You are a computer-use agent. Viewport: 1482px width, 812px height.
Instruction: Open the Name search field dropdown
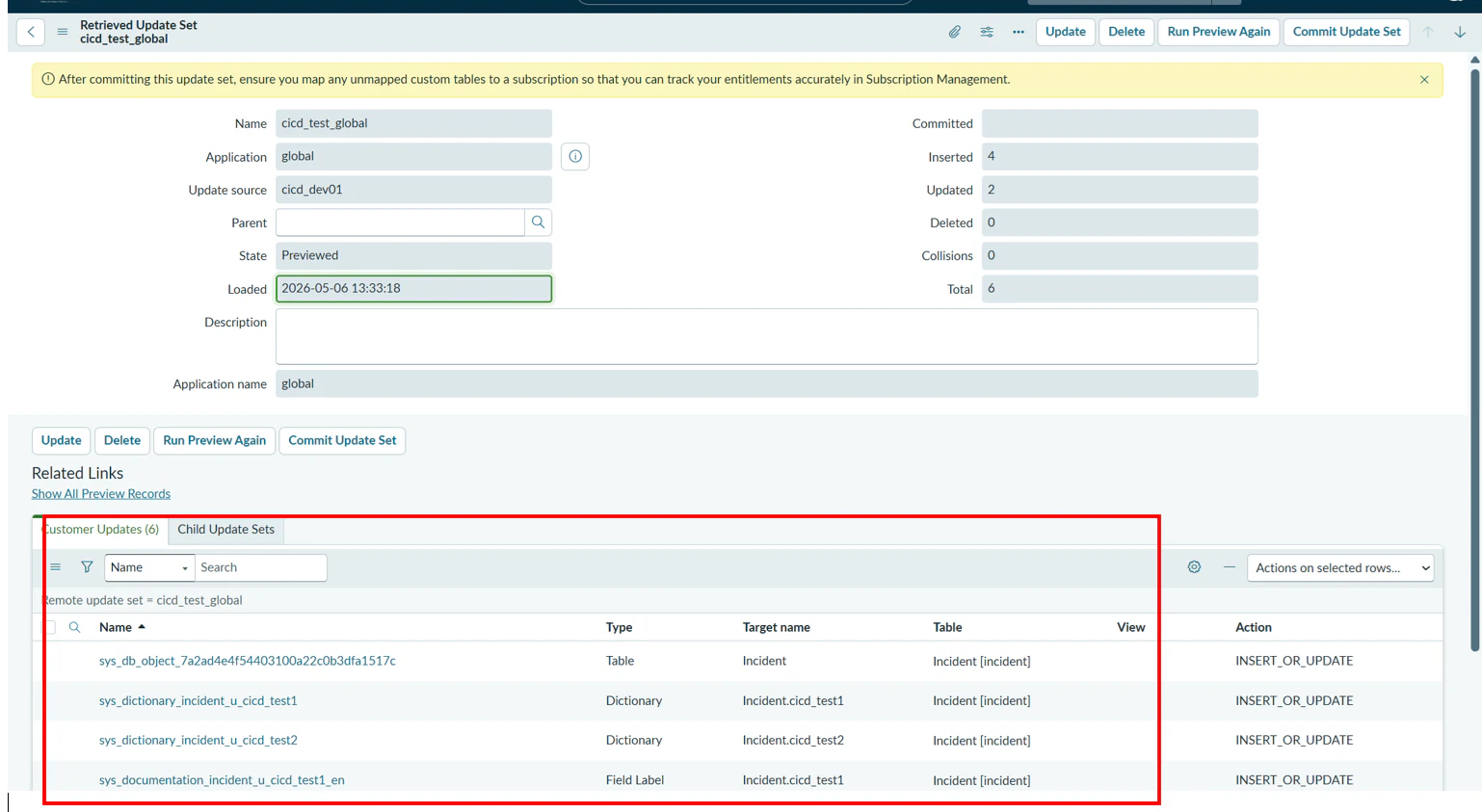click(x=149, y=567)
